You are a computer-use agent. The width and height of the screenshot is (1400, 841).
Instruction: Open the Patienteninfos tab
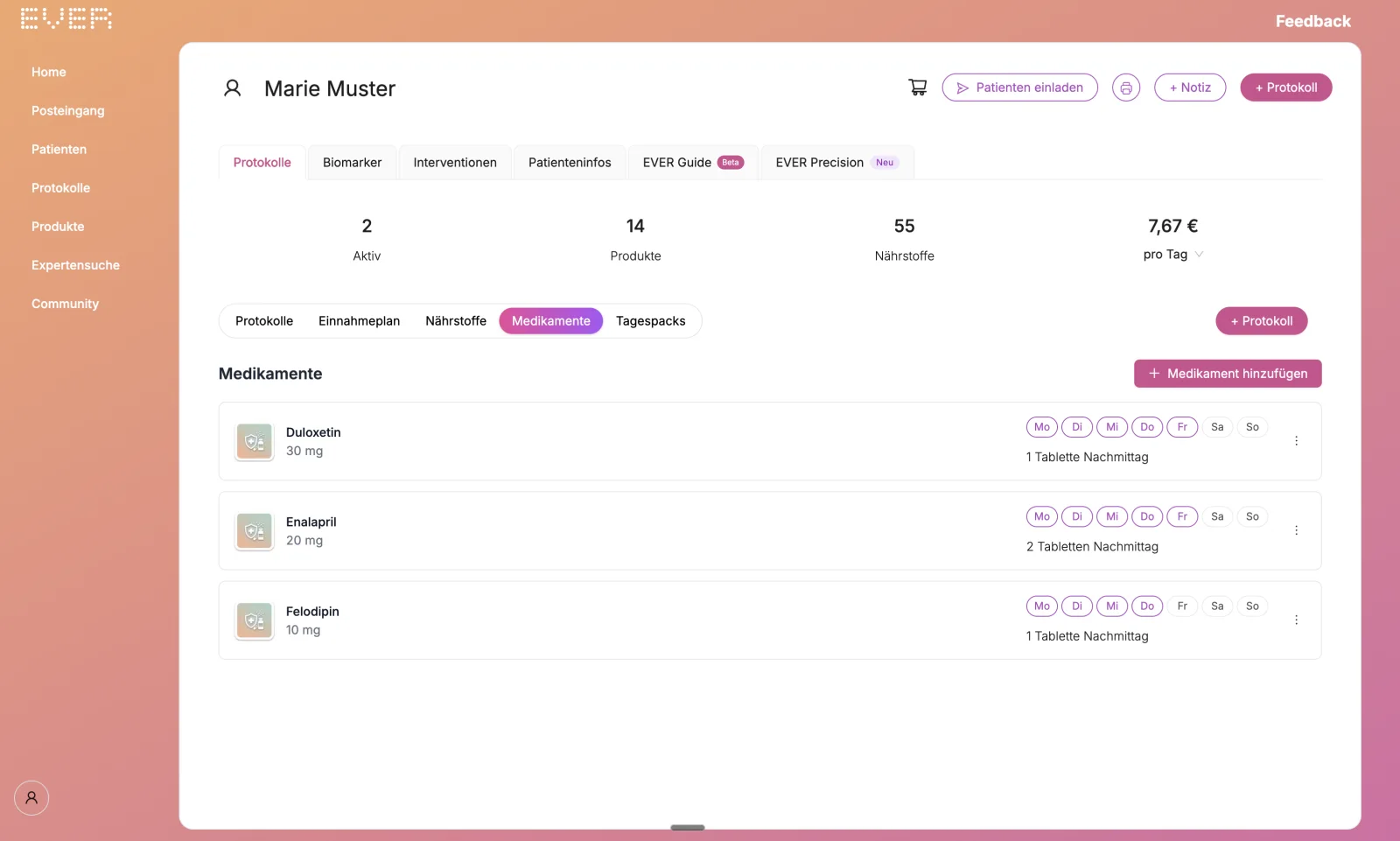tap(570, 163)
